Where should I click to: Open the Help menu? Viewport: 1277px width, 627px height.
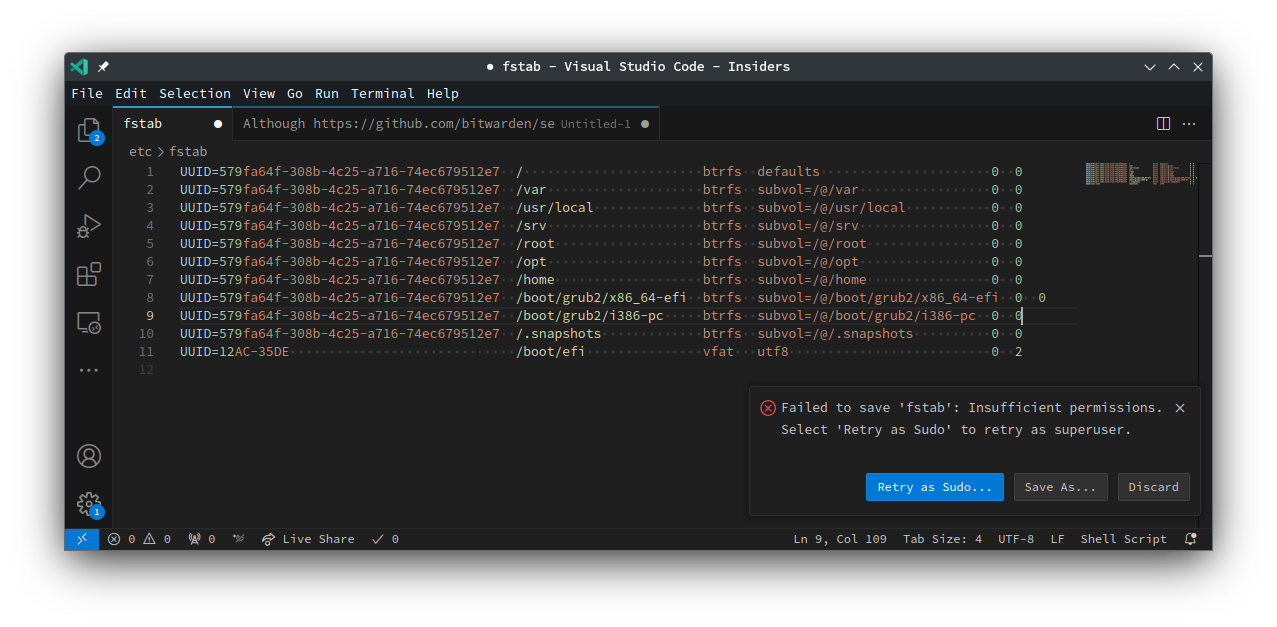click(x=443, y=93)
